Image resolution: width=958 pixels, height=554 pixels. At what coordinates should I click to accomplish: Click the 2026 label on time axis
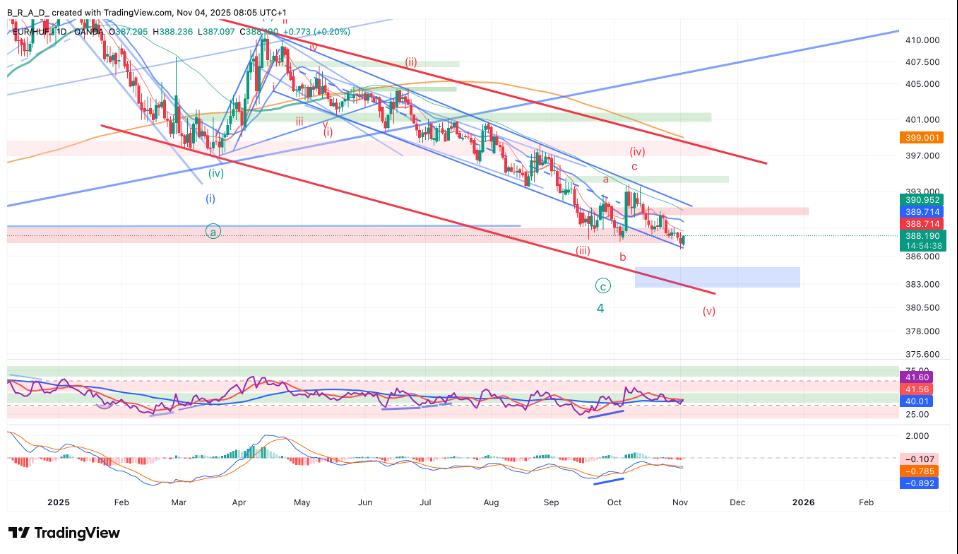coord(803,502)
